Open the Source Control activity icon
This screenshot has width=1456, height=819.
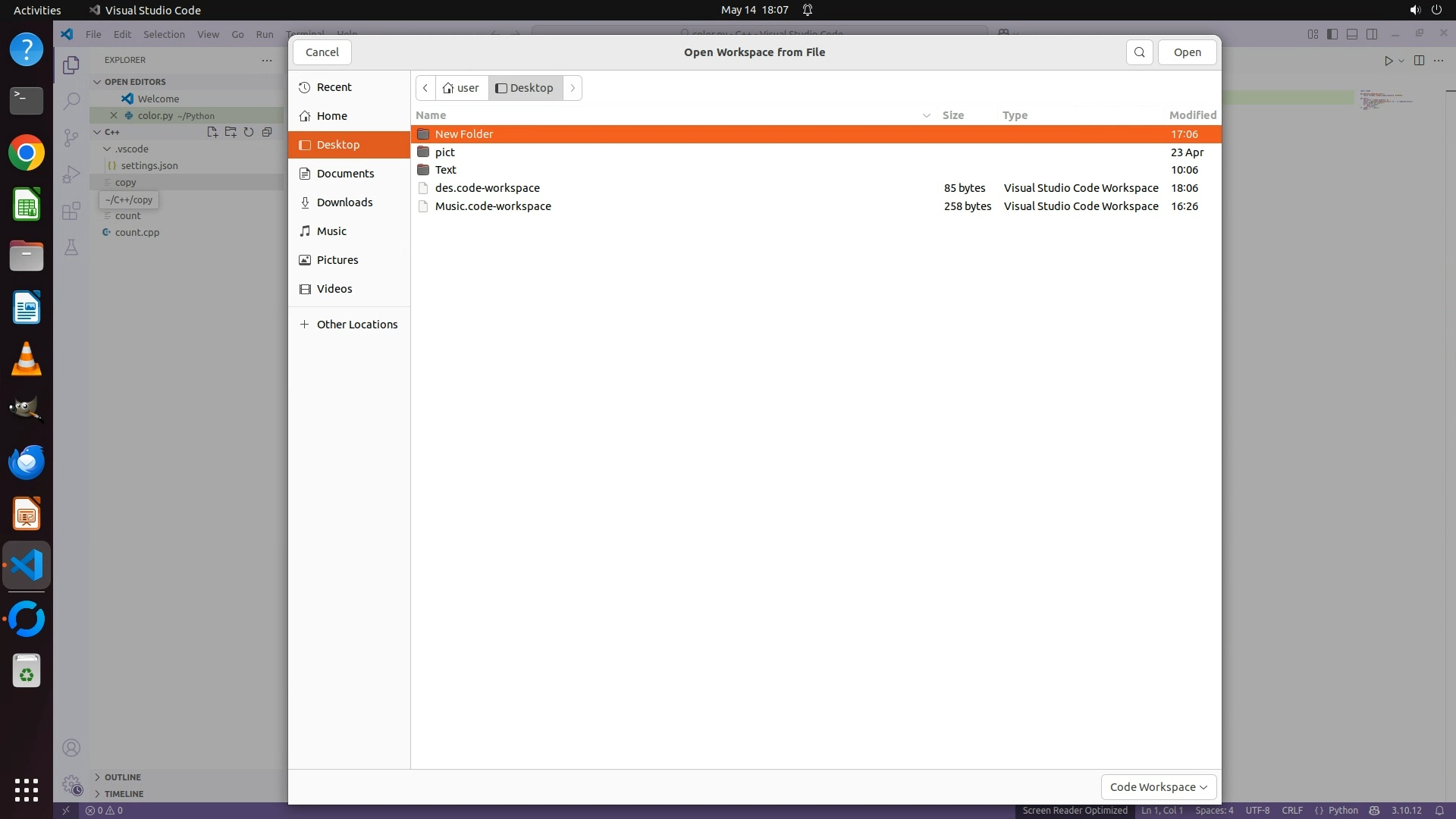(x=71, y=137)
